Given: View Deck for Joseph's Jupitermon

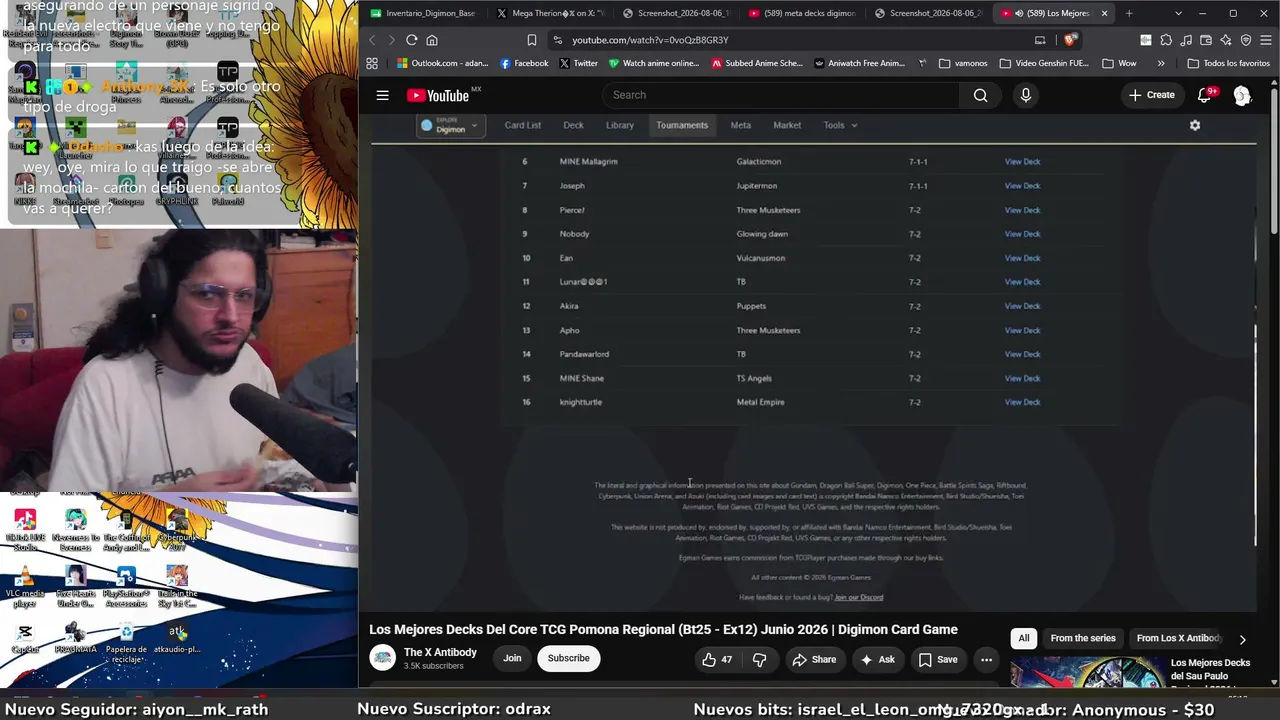Looking at the screenshot, I should [x=1022, y=186].
